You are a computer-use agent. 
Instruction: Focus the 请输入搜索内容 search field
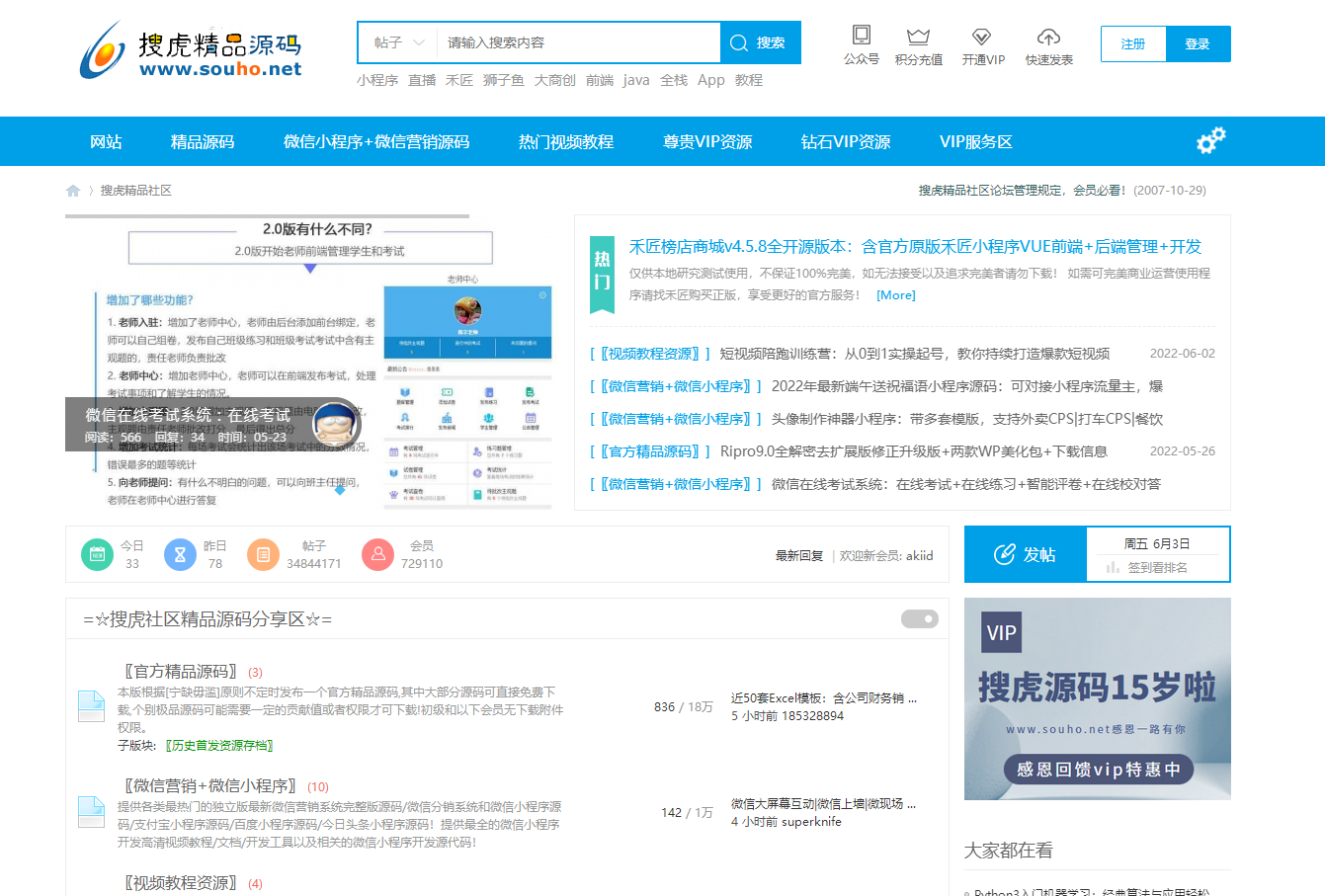tap(578, 42)
